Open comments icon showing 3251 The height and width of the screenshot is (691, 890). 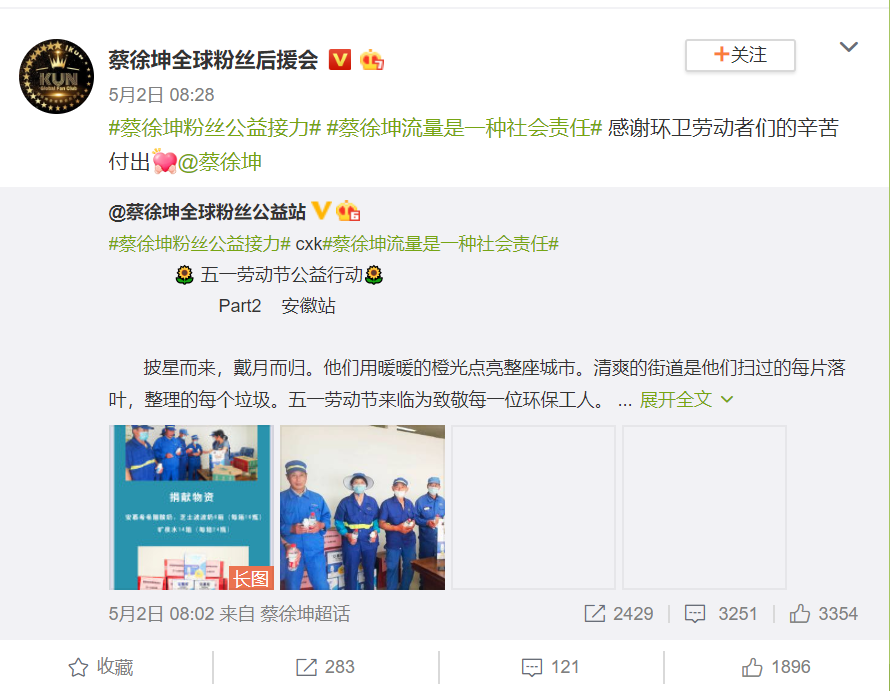coord(695,614)
